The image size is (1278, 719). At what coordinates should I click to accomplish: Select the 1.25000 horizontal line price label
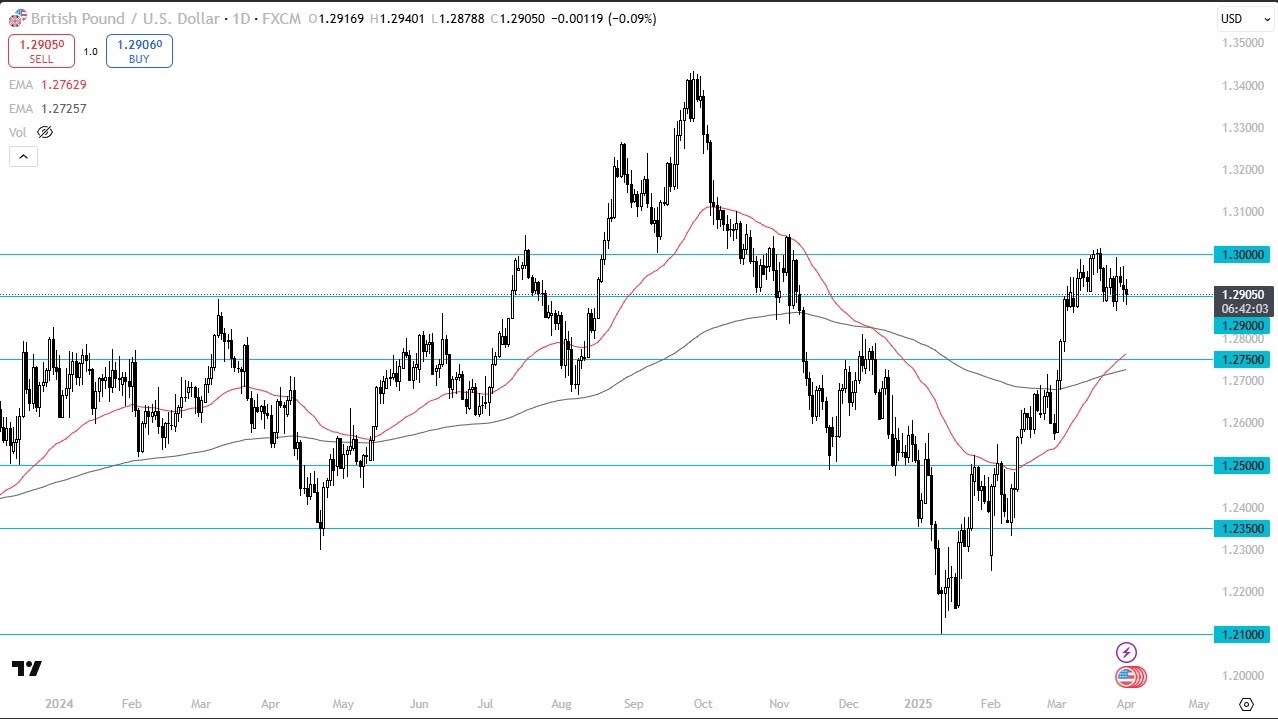coord(1241,465)
